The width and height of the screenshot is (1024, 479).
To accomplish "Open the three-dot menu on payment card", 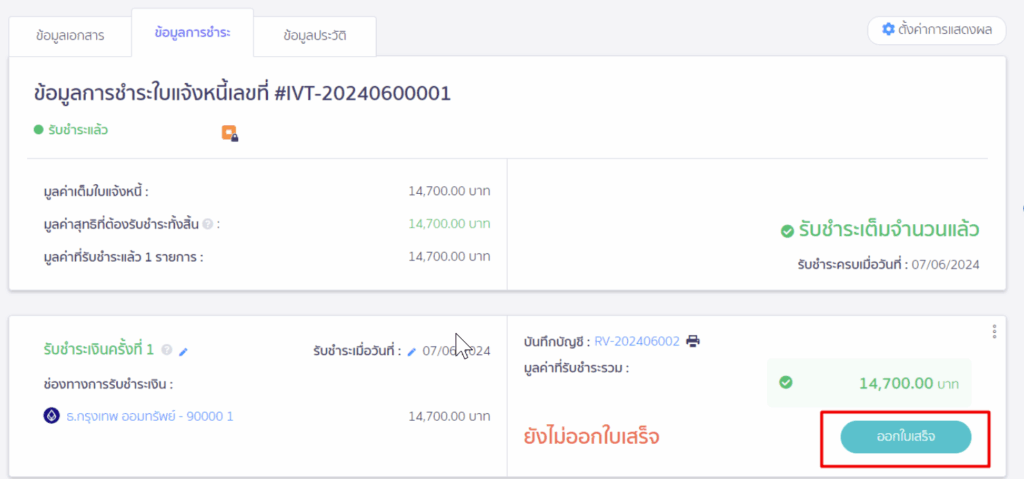I will coord(994,331).
